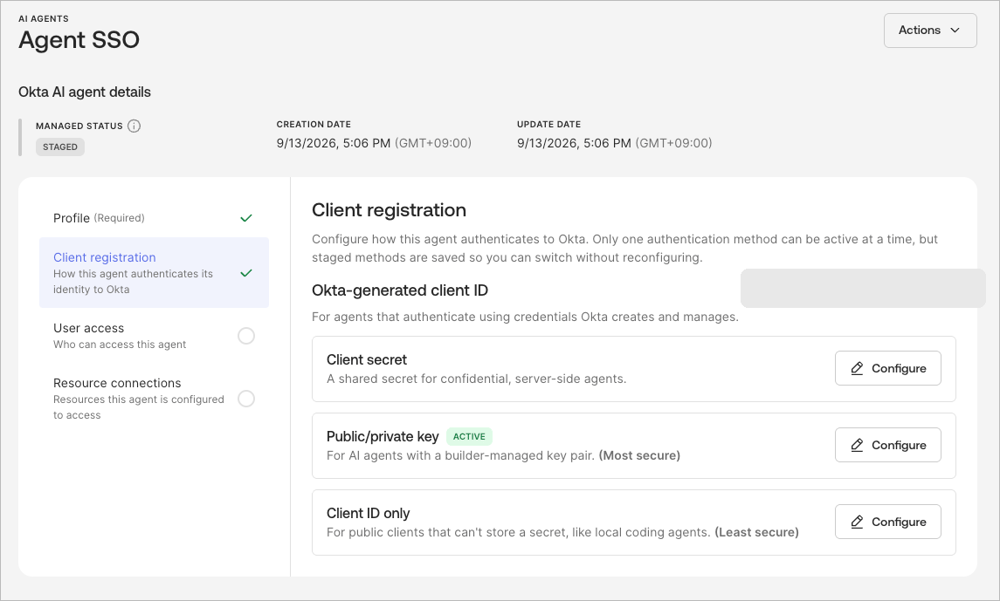Click the Client secret title text

pos(367,360)
